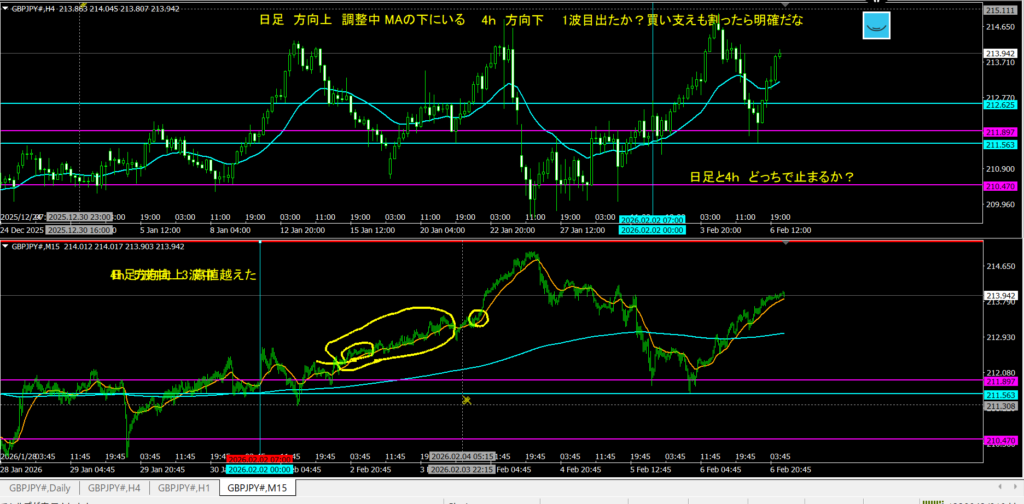Click the yellow cross marker in M15 chart
The width and height of the screenshot is (1024, 504).
[466, 400]
